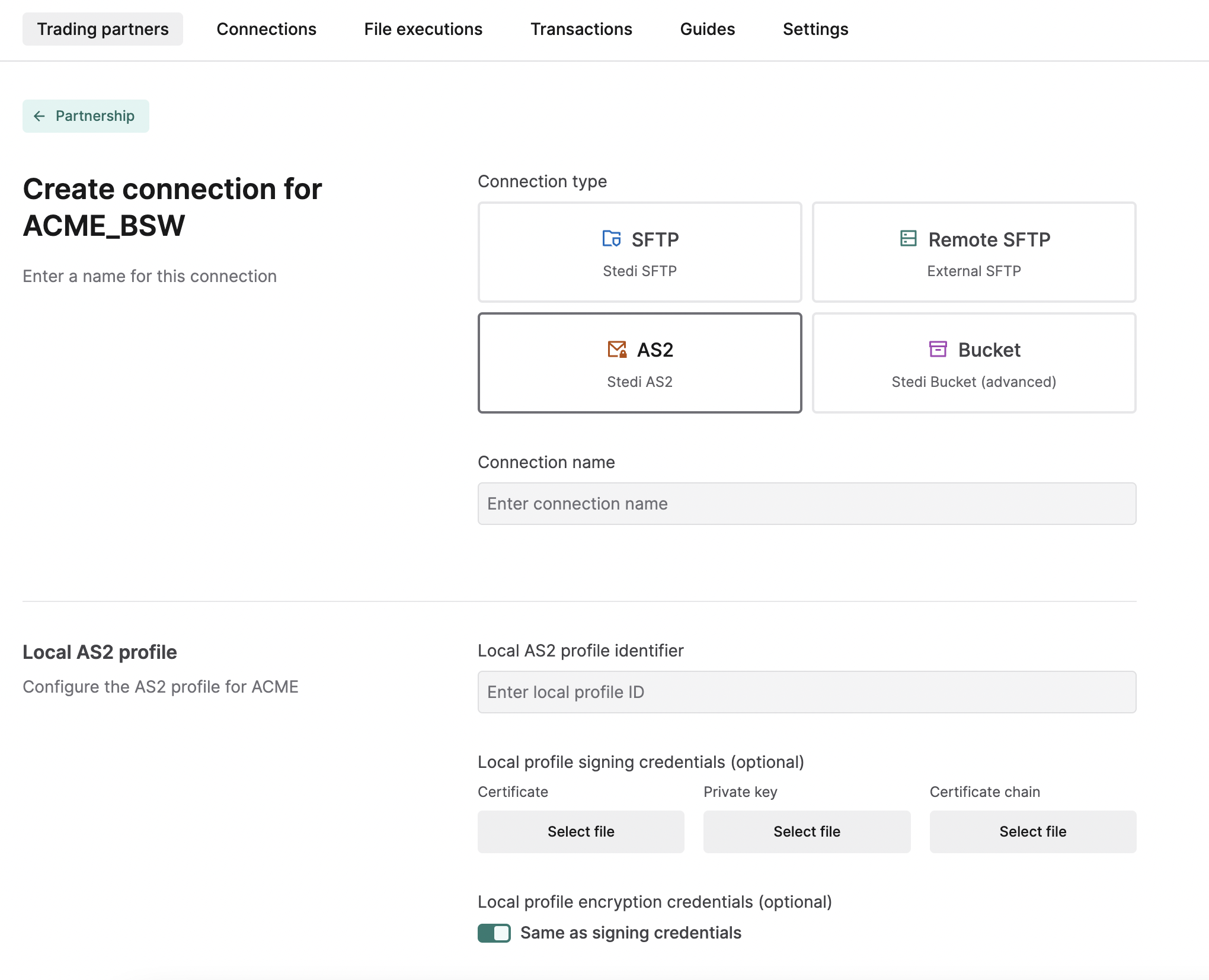Viewport: 1209px width, 980px height.
Task: Switch to the Connections tab
Action: (x=267, y=29)
